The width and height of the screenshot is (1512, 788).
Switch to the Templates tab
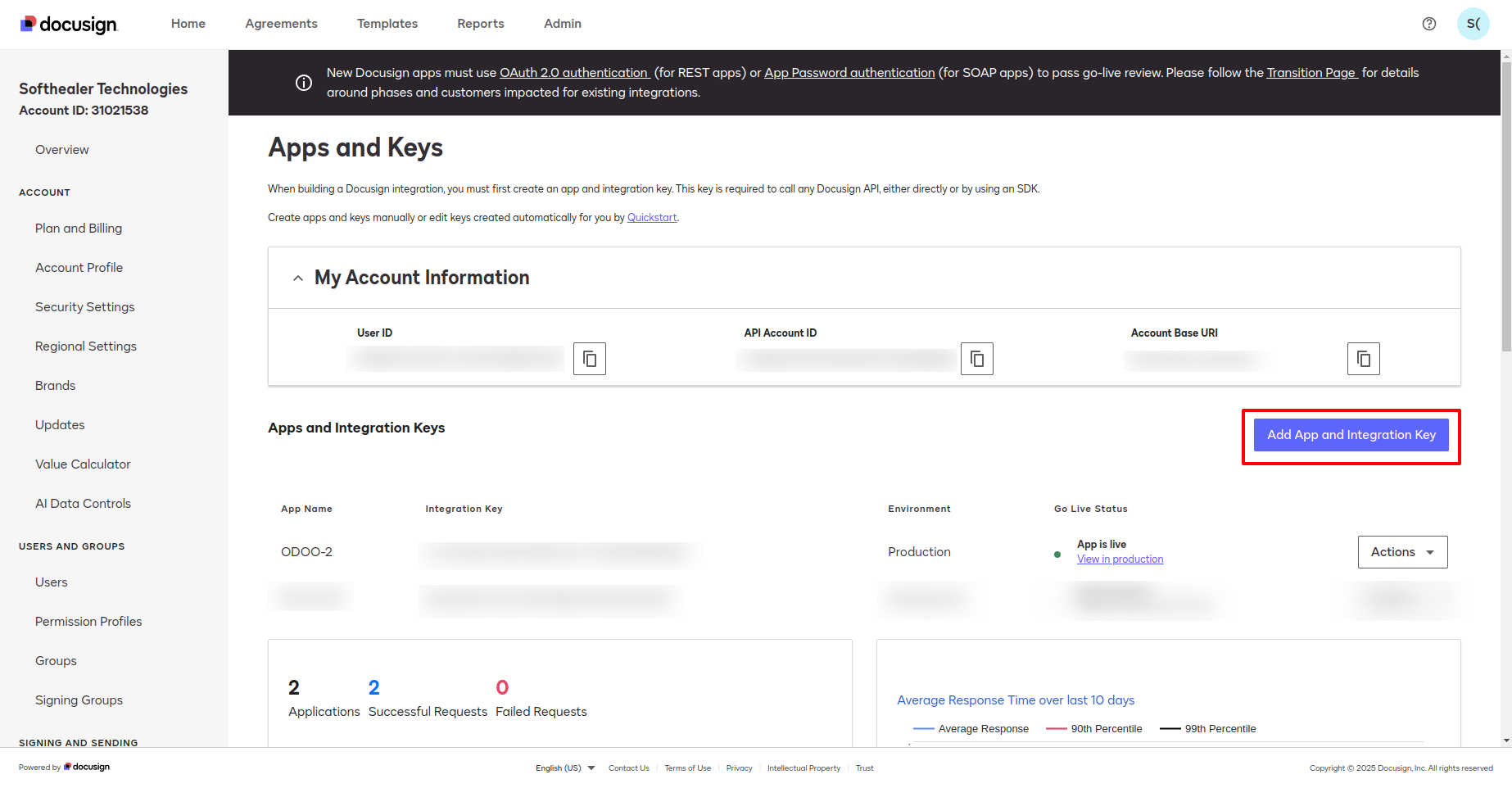click(x=387, y=24)
